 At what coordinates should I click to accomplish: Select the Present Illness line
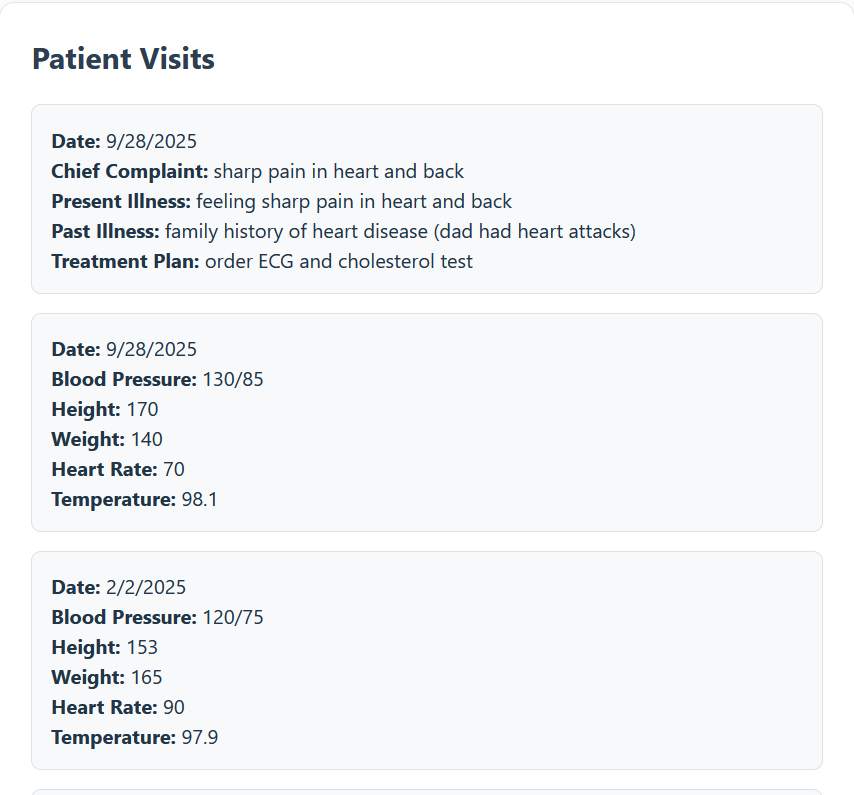(281, 201)
